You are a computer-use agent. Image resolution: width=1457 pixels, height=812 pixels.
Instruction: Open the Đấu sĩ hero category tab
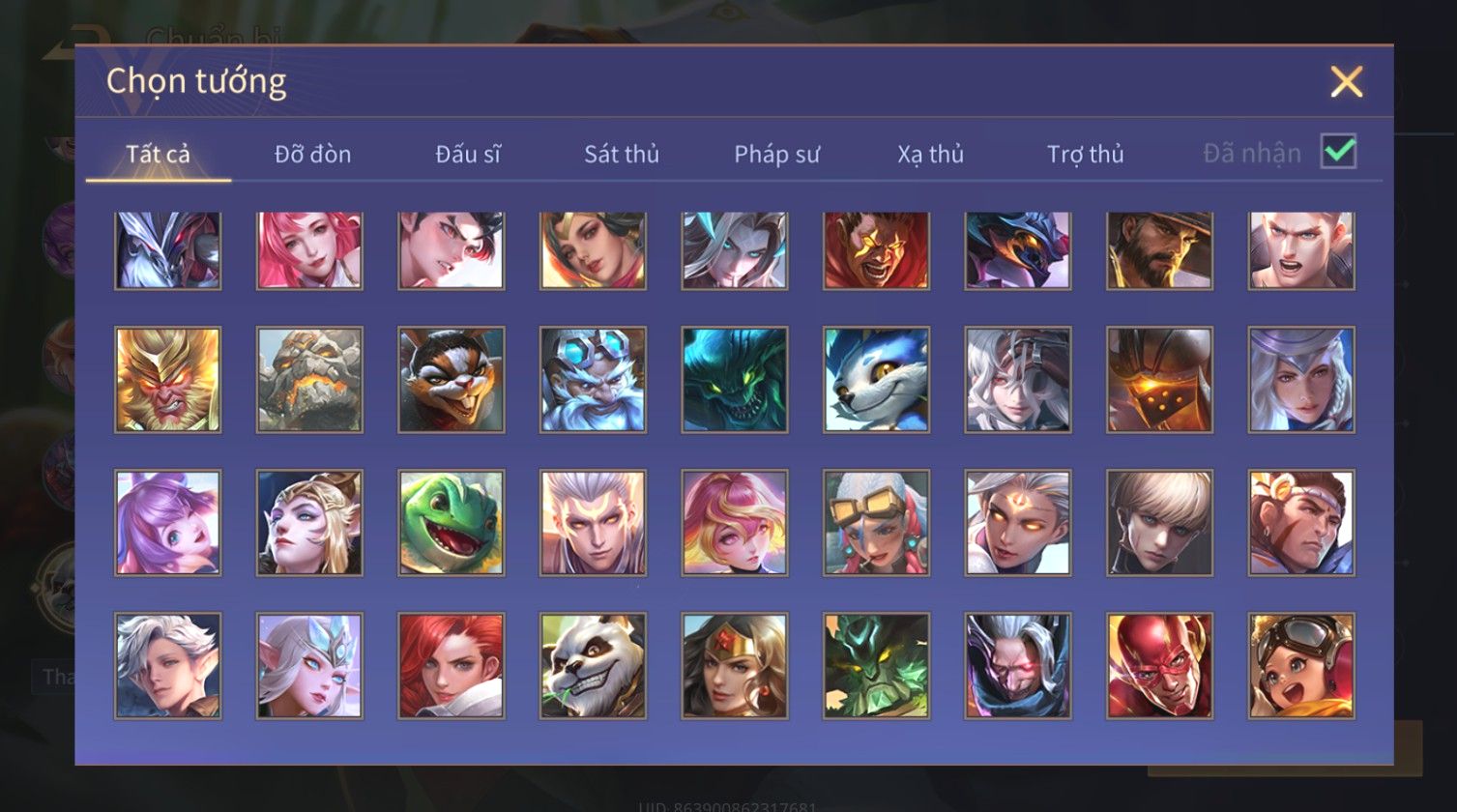468,154
